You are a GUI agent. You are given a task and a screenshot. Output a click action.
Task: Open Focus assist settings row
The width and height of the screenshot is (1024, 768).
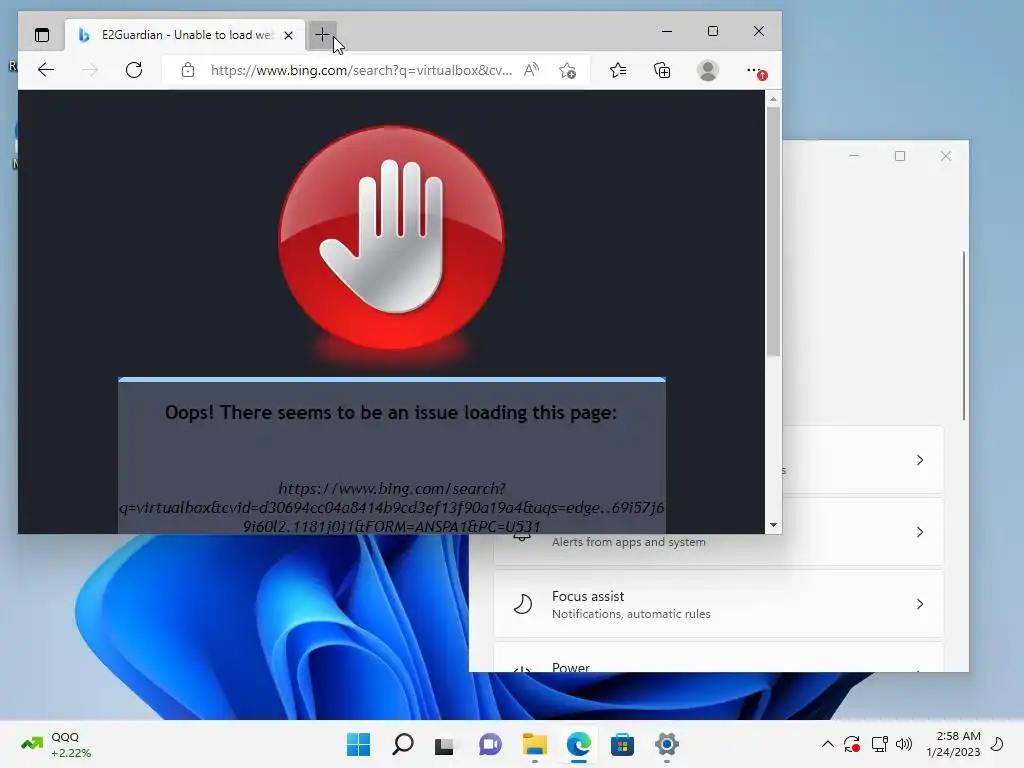coord(718,604)
